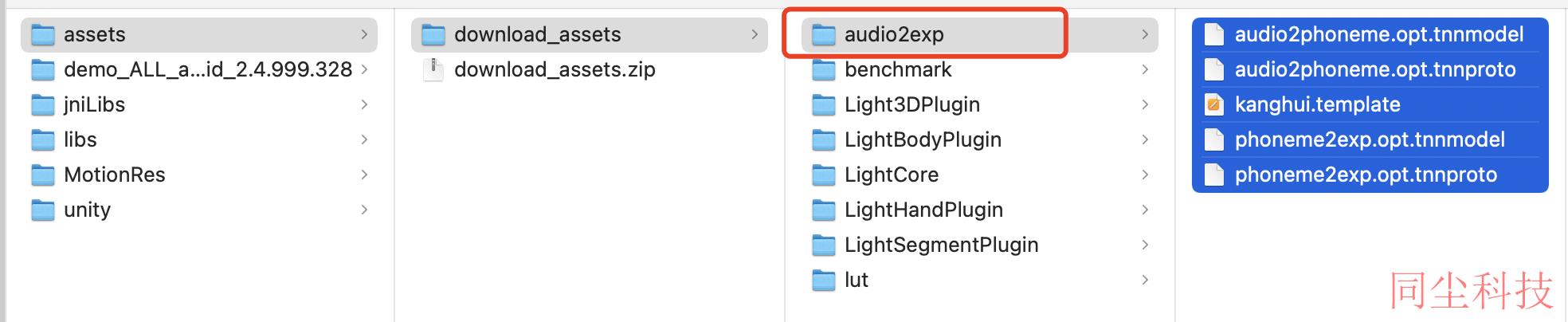Select the LightCore folder icon

click(x=823, y=175)
